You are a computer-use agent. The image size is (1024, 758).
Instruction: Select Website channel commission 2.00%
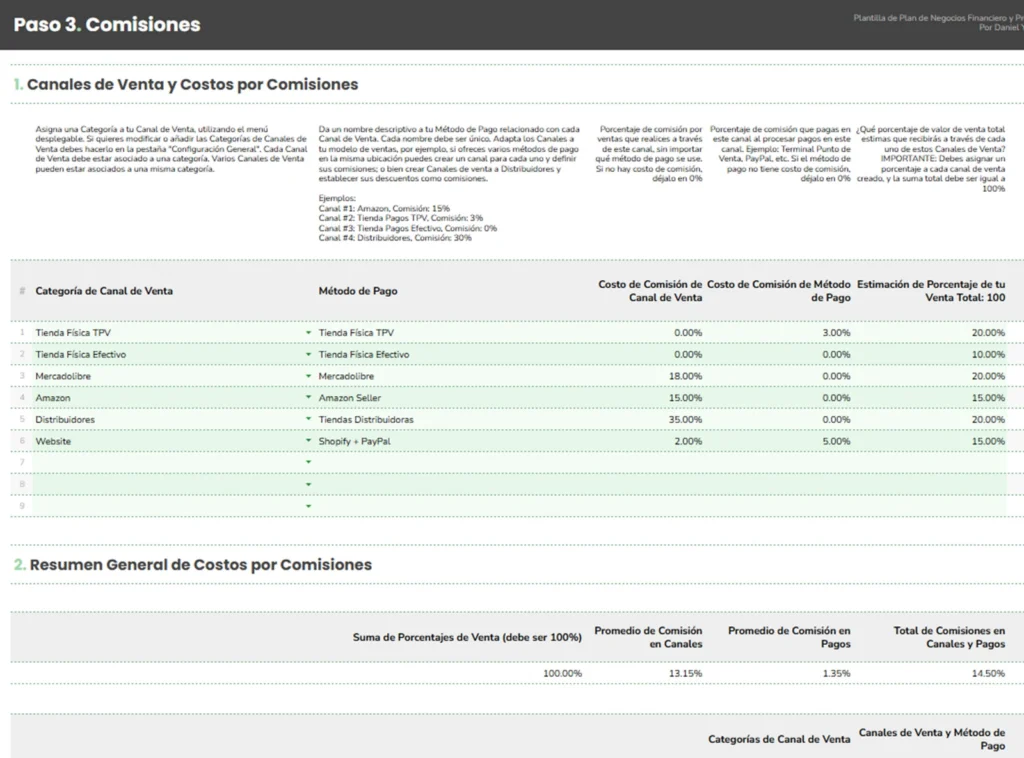[688, 441]
